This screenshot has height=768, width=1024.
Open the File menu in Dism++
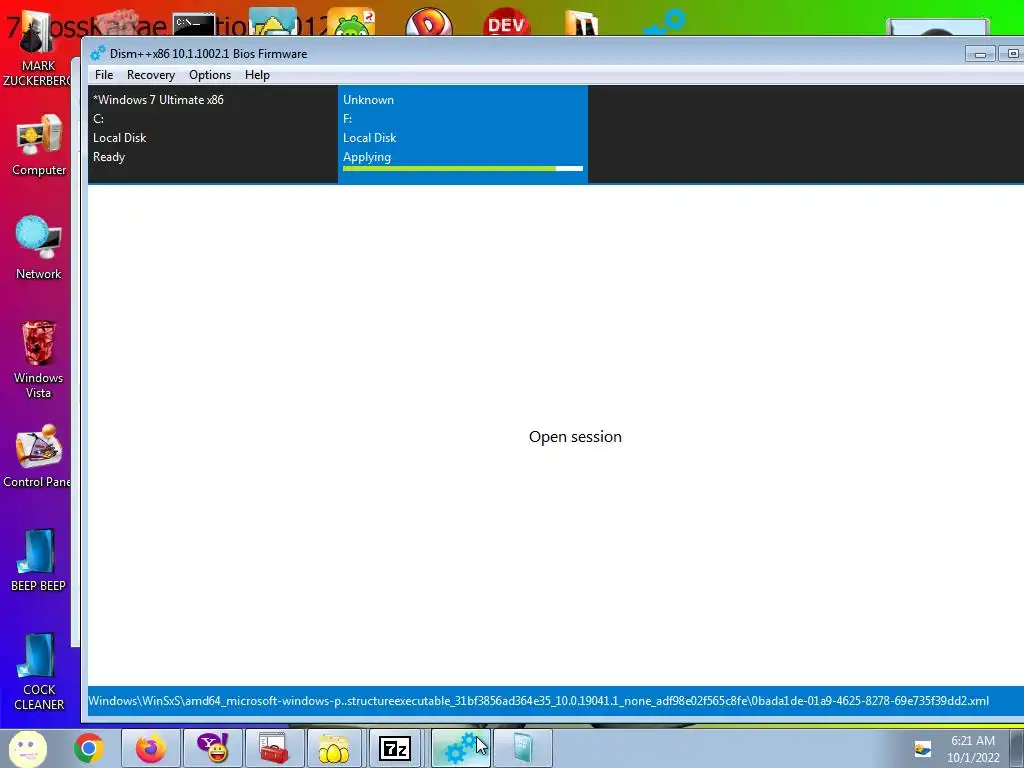coord(104,75)
